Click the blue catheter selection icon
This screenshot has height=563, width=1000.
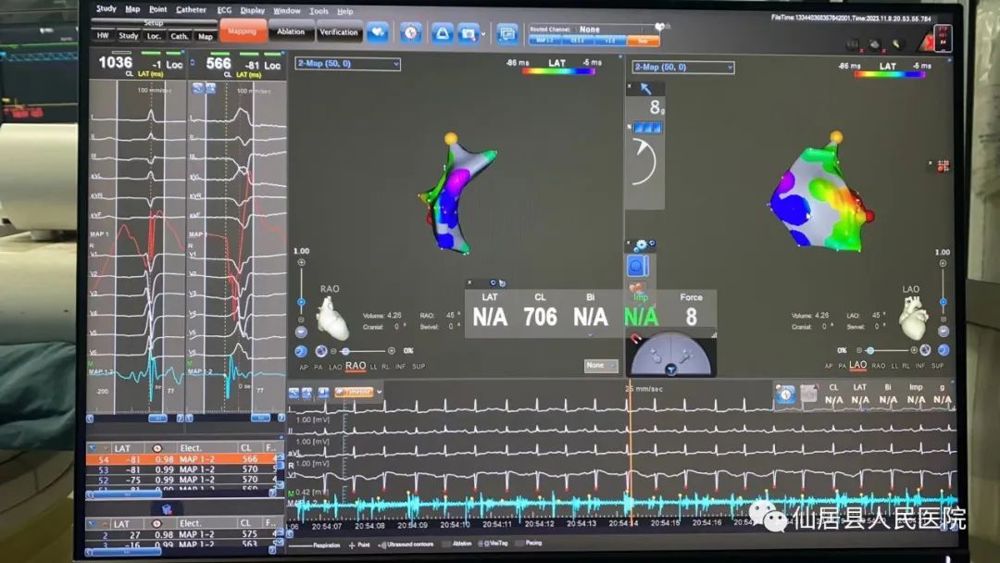click(x=638, y=266)
